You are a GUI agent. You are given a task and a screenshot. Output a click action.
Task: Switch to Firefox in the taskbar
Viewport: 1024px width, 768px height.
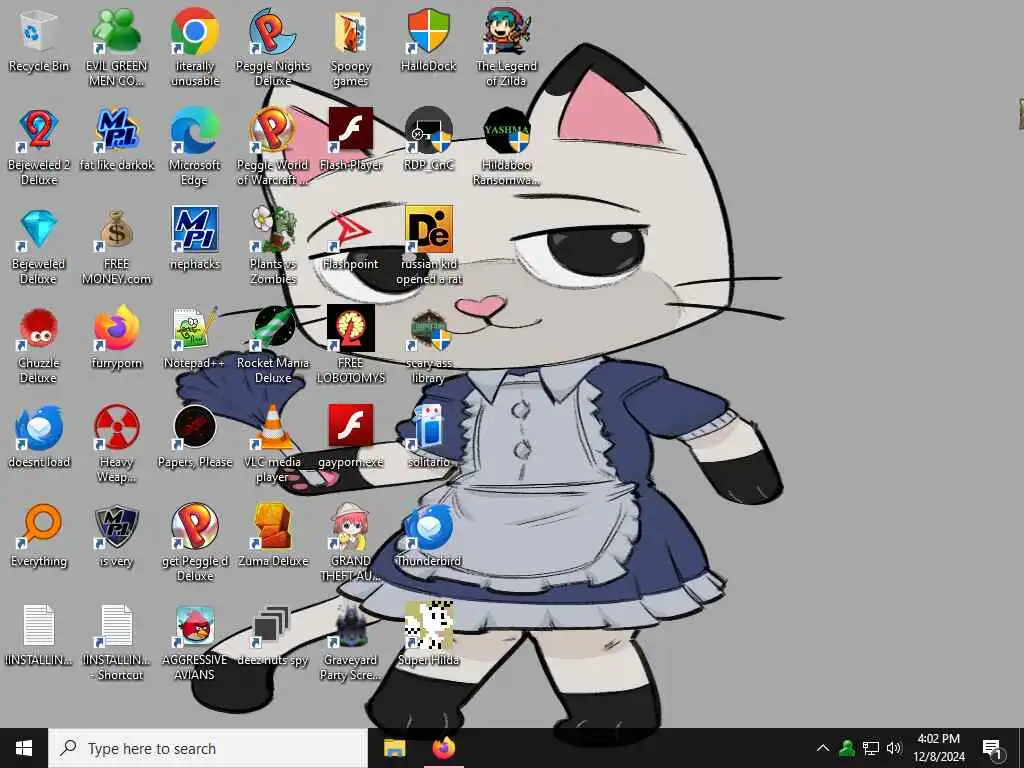(x=443, y=748)
